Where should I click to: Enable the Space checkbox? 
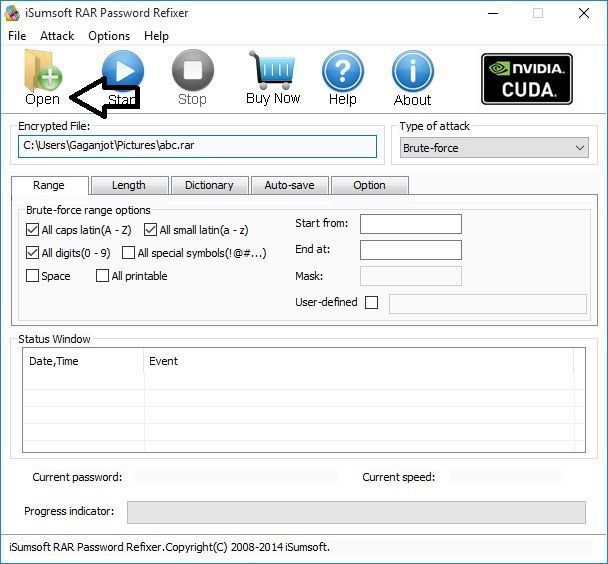[x=32, y=276]
